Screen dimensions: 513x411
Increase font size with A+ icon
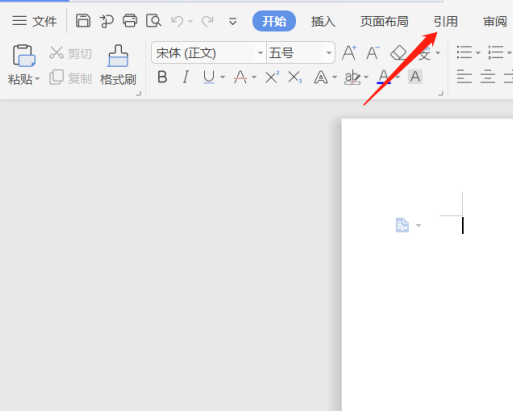(349, 53)
